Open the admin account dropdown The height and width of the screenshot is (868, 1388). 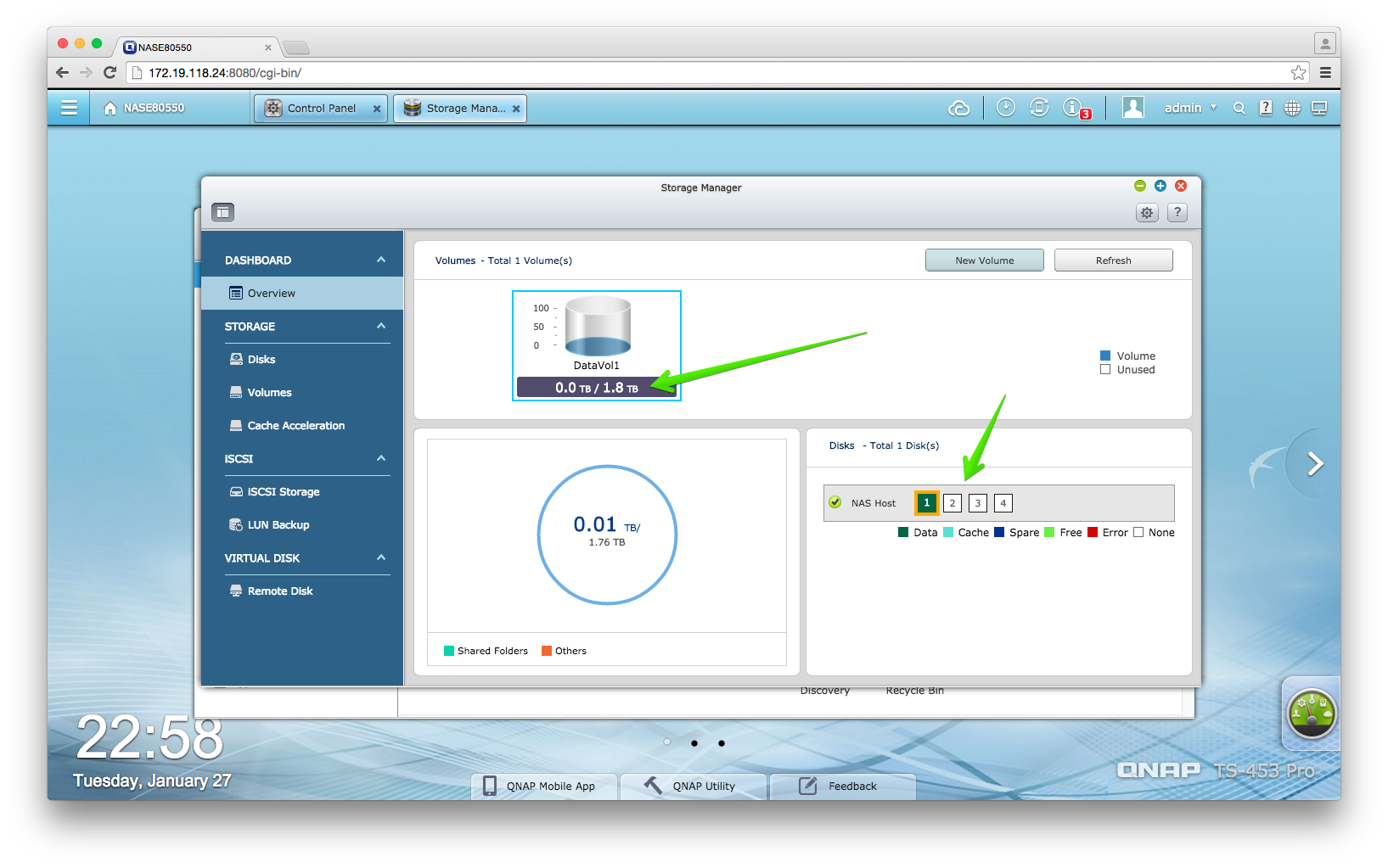[1190, 108]
